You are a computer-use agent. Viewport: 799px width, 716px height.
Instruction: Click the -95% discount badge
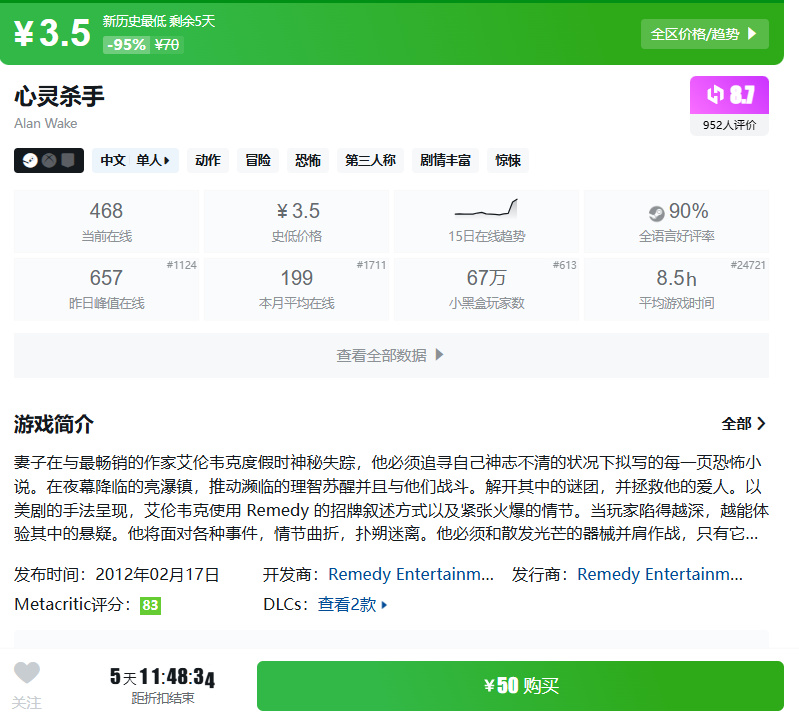[x=126, y=45]
